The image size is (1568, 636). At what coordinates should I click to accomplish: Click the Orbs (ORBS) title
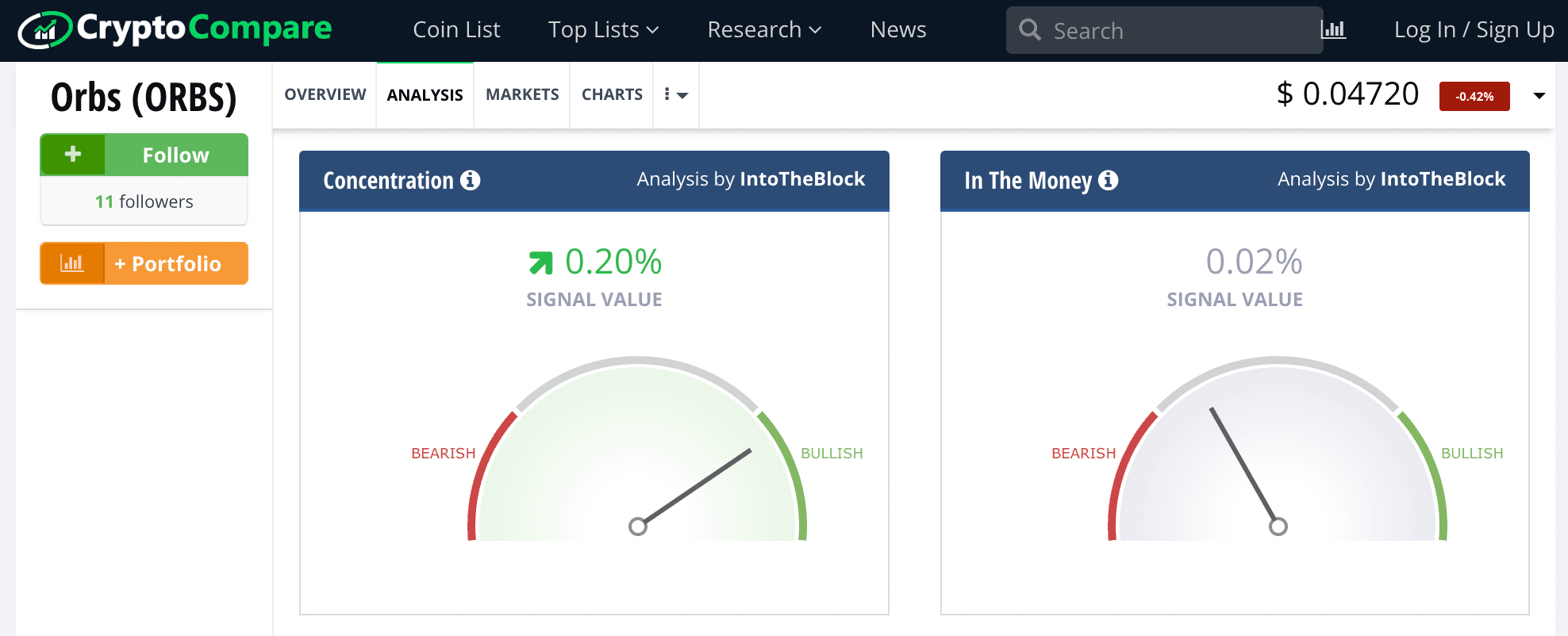point(144,98)
